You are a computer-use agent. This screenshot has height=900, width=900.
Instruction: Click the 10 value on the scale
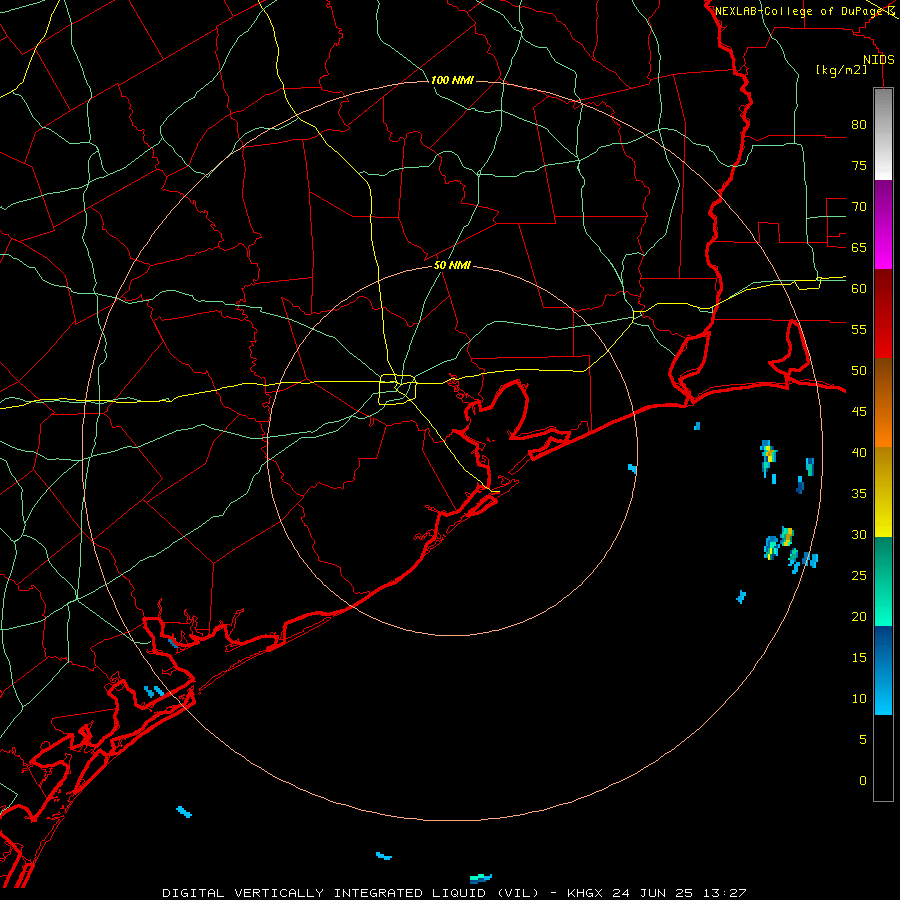click(859, 699)
